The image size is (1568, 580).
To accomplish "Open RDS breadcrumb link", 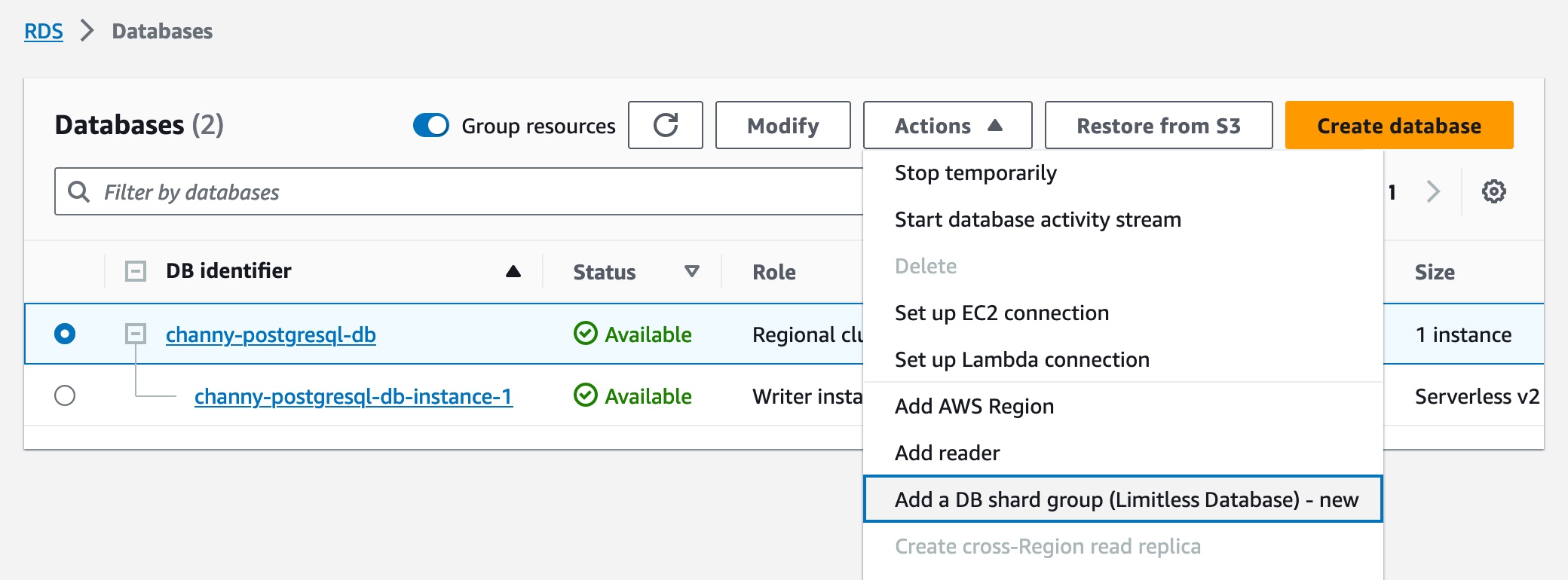I will pos(44,31).
